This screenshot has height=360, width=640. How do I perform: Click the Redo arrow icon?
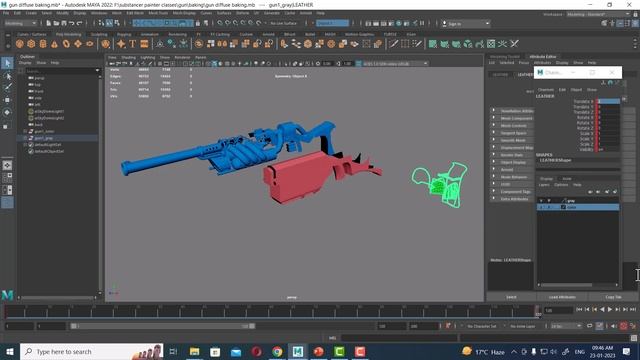point(80,23)
